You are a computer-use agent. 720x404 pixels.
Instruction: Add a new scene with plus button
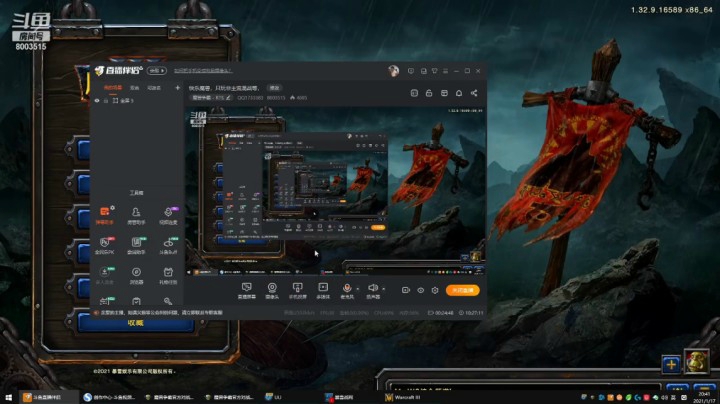[177, 88]
